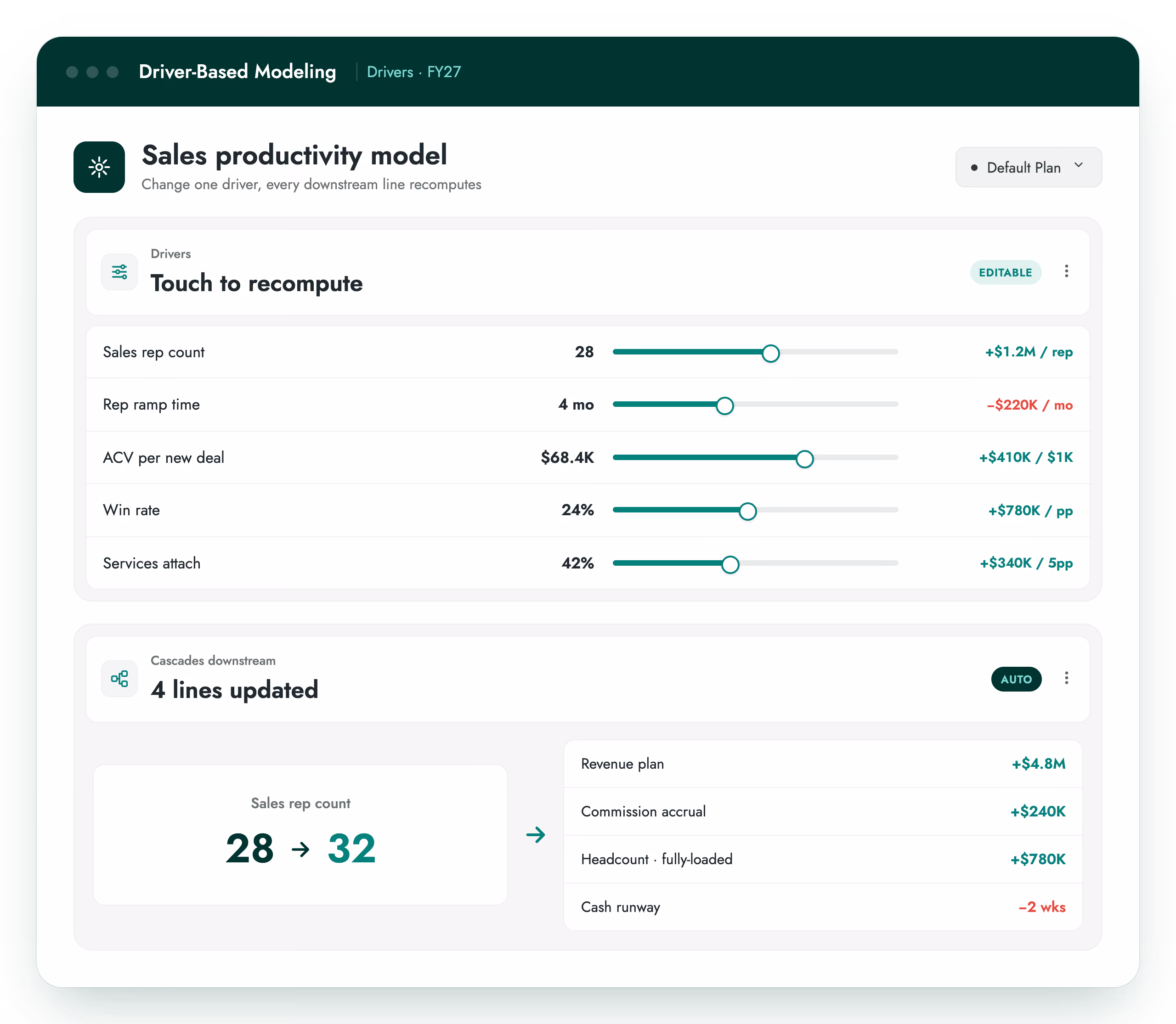Select the Cash runway row
Viewport: 1176px width, 1024px height.
pyautogui.click(x=823, y=907)
